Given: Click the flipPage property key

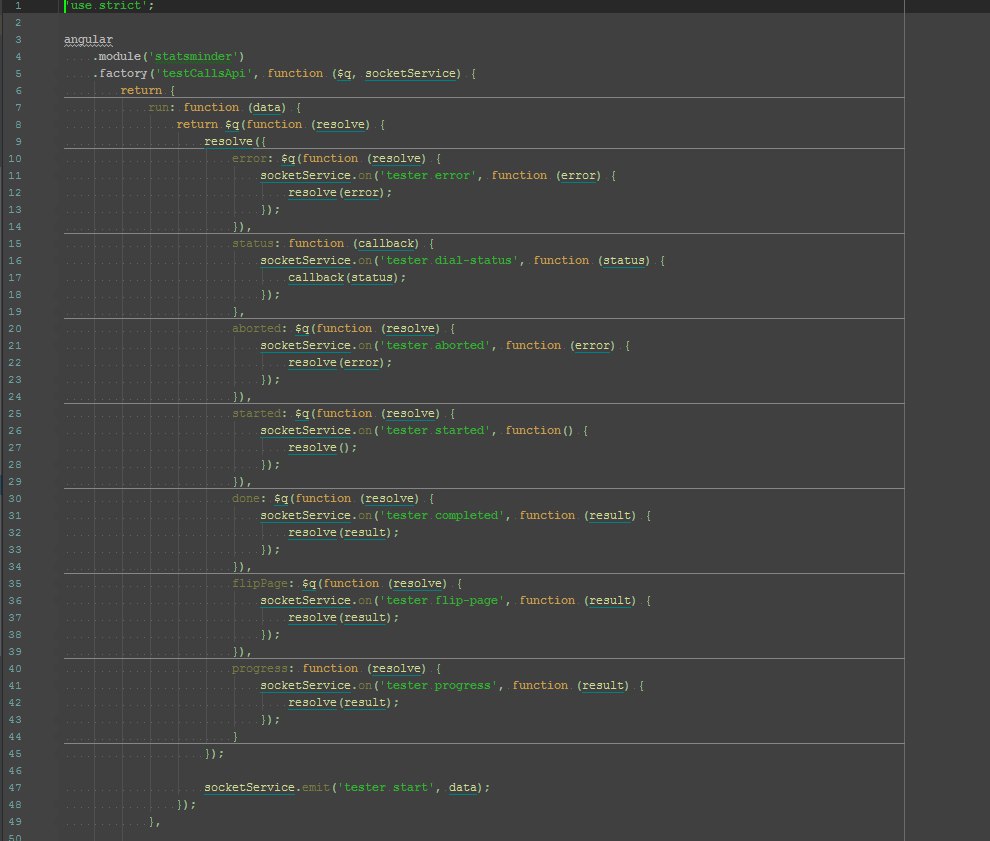Looking at the screenshot, I should tap(259, 584).
